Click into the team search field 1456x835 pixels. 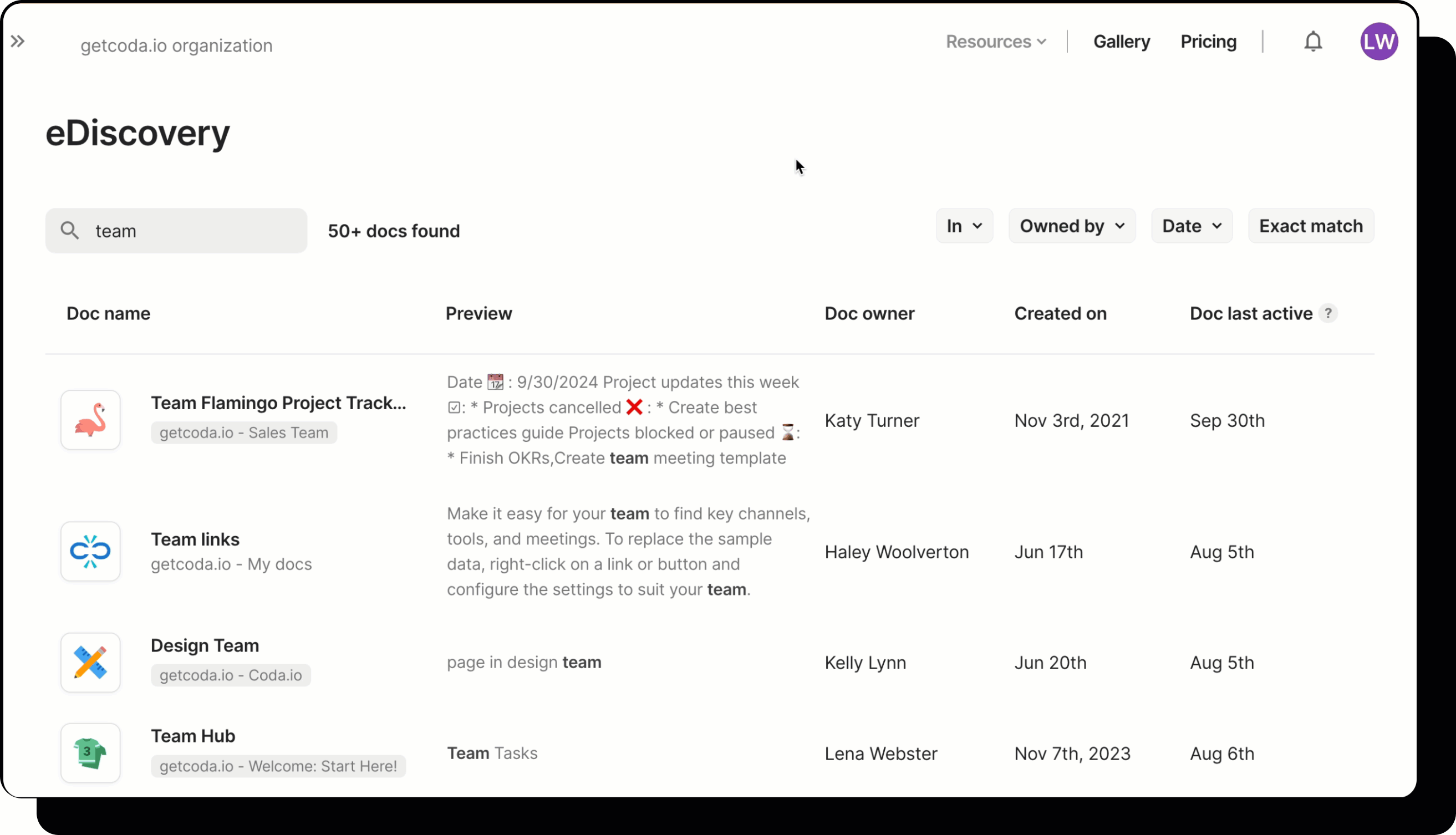coord(195,231)
